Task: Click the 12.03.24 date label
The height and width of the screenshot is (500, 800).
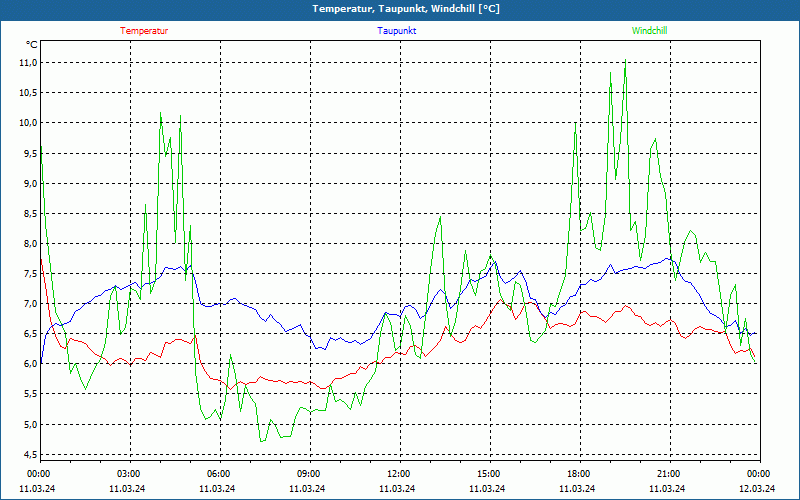Action: (x=757, y=489)
